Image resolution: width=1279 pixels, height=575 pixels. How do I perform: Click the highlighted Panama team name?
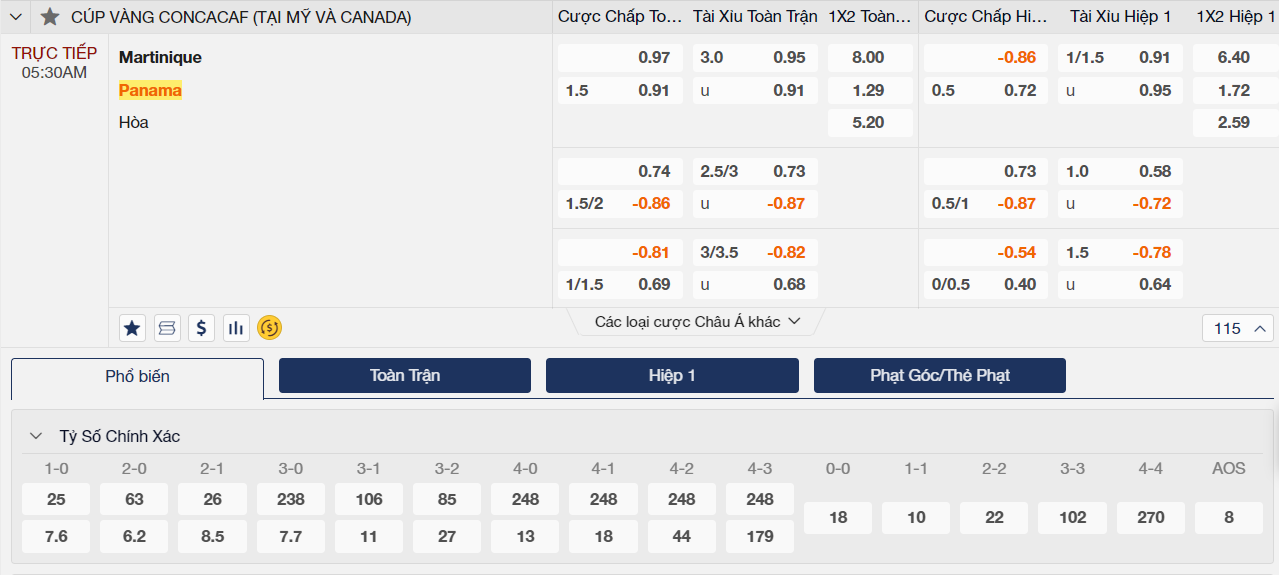point(150,90)
